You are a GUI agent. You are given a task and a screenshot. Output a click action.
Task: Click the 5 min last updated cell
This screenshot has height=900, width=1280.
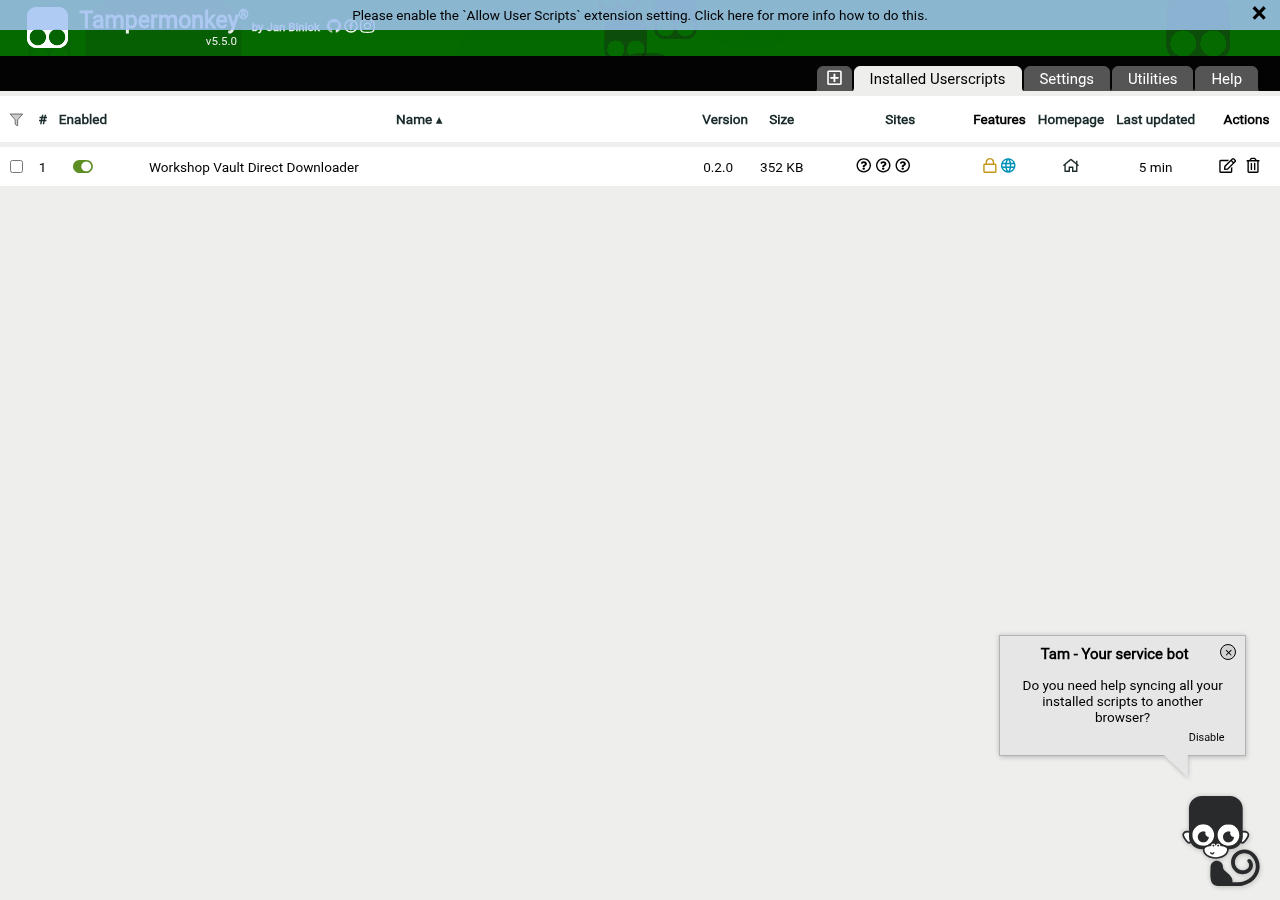click(1155, 168)
